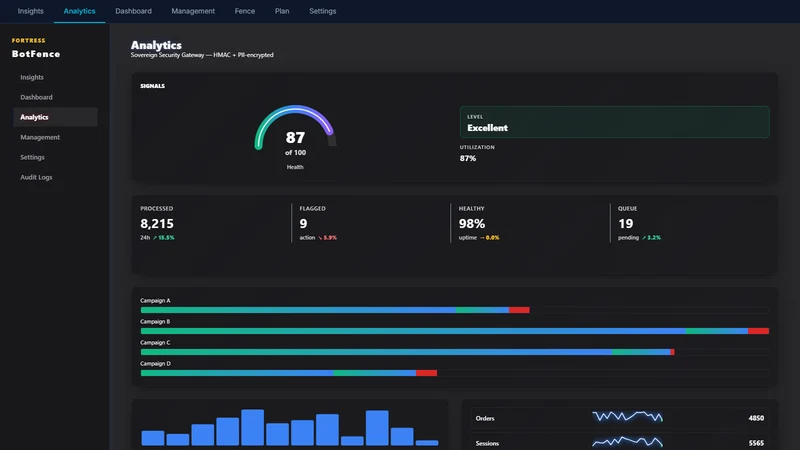Click the Campaign D progress bar
The image size is (800, 450).
(455, 373)
